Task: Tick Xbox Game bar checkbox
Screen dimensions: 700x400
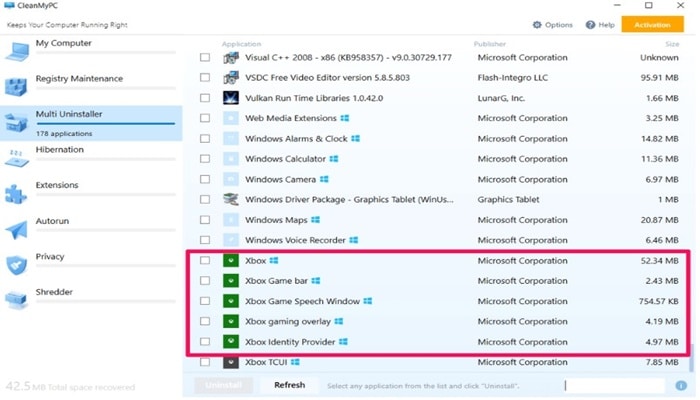Action: 205,281
